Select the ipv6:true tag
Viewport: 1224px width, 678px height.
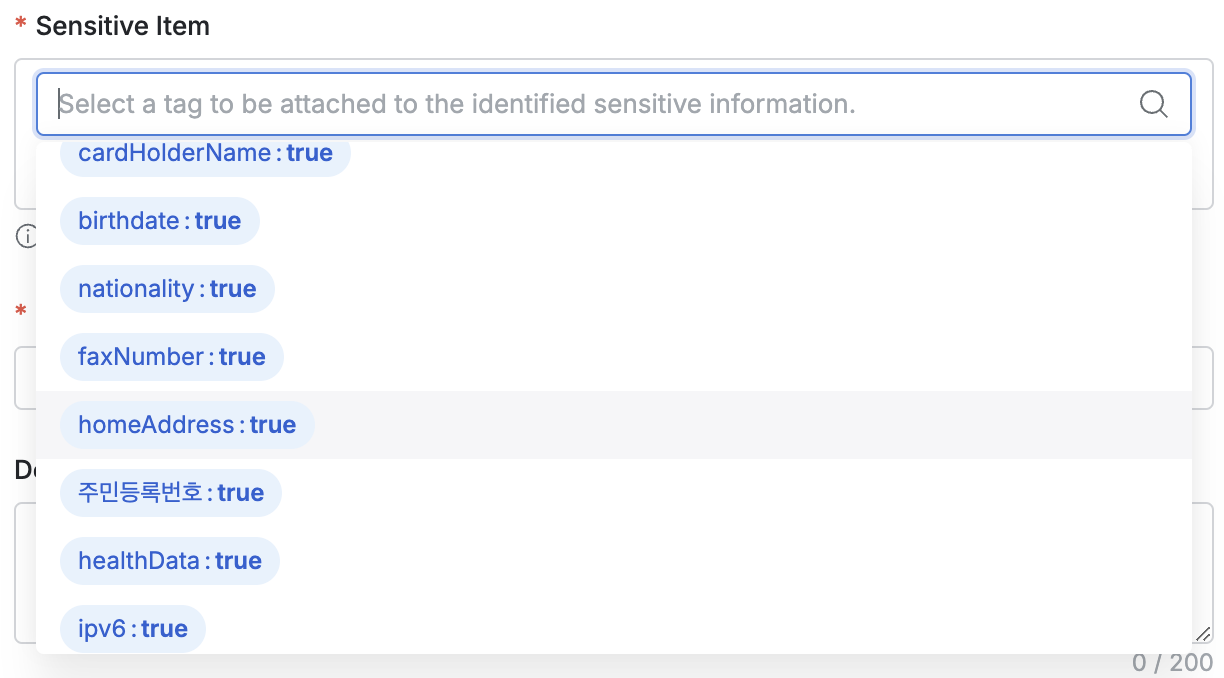coord(133,629)
